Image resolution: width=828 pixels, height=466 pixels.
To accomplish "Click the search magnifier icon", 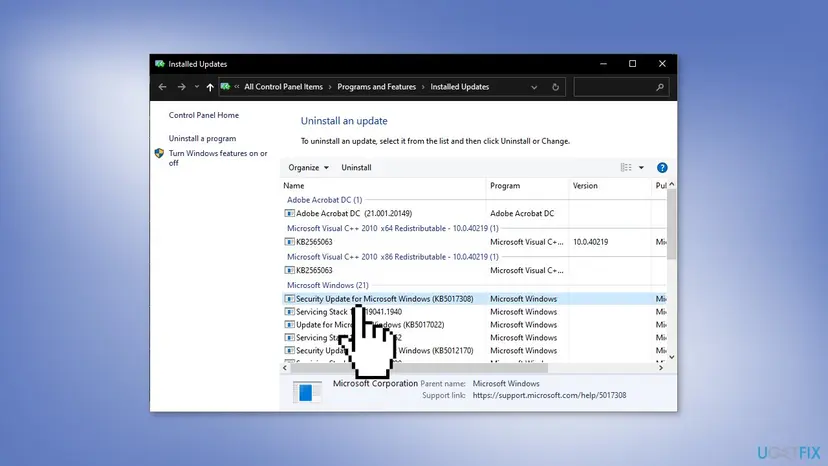I will [660, 87].
